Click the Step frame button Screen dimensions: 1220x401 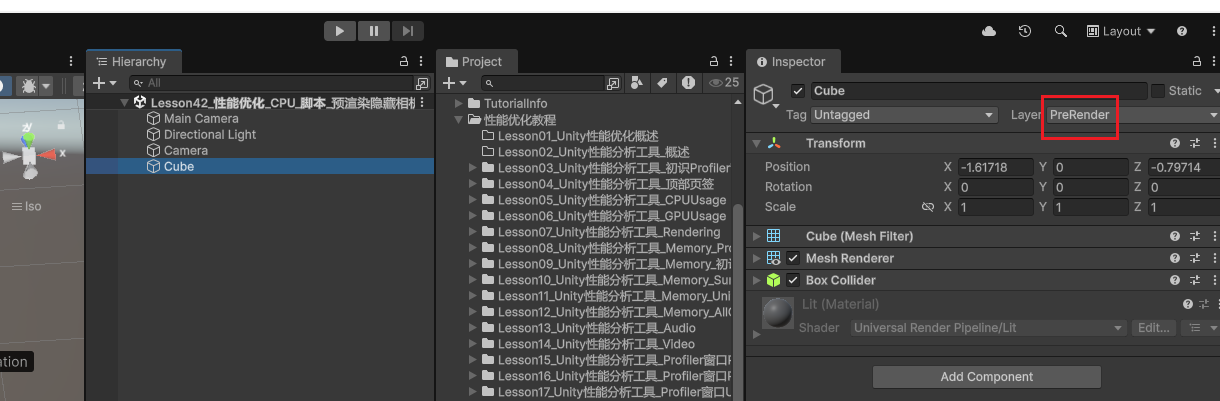coord(408,31)
